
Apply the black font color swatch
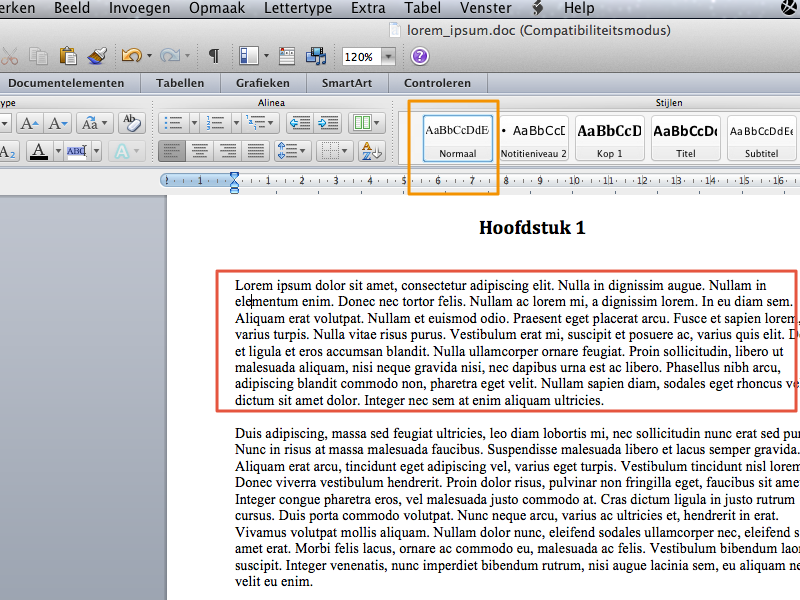tap(39, 151)
